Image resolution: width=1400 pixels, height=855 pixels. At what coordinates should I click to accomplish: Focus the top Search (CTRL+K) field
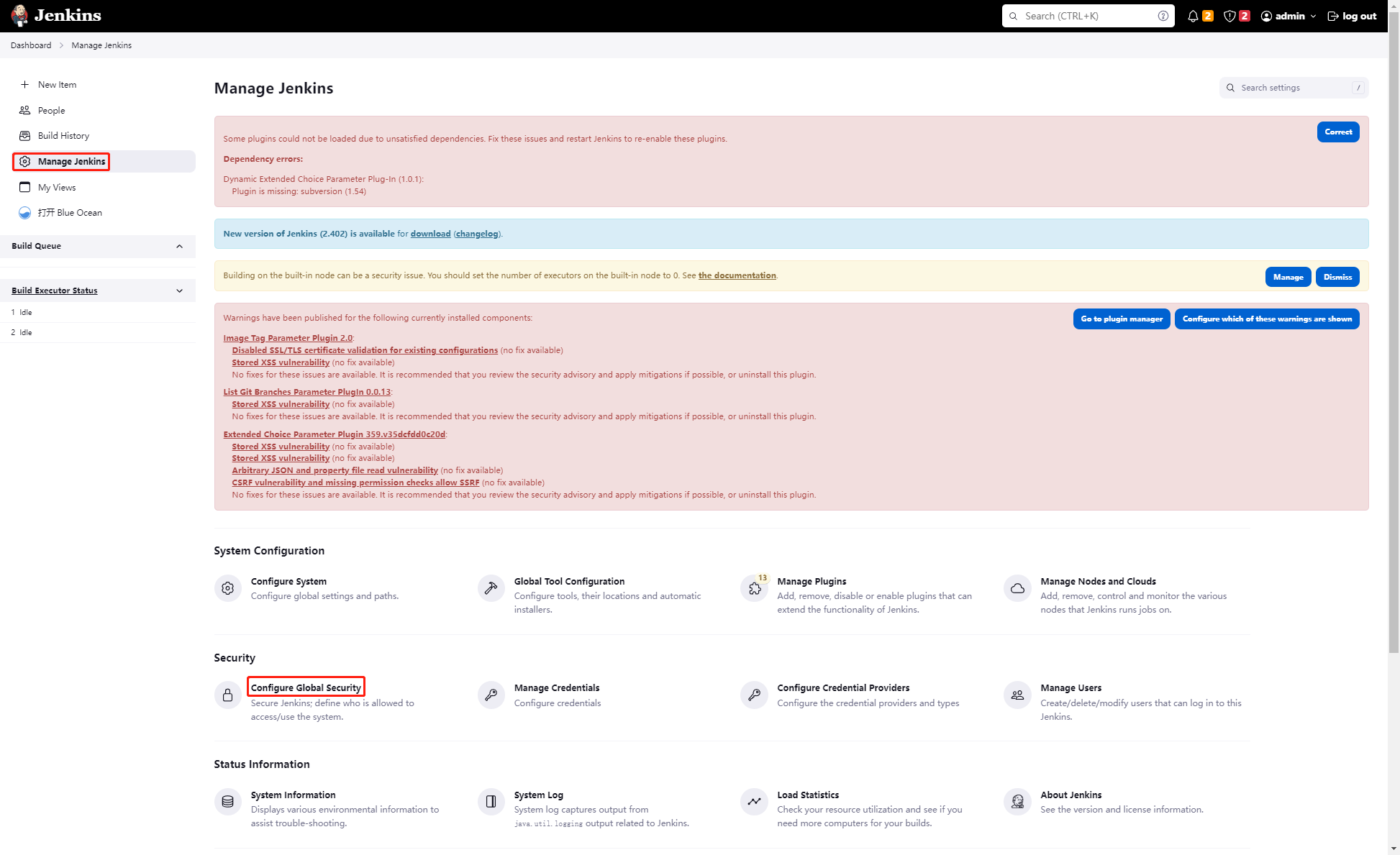pos(1088,16)
